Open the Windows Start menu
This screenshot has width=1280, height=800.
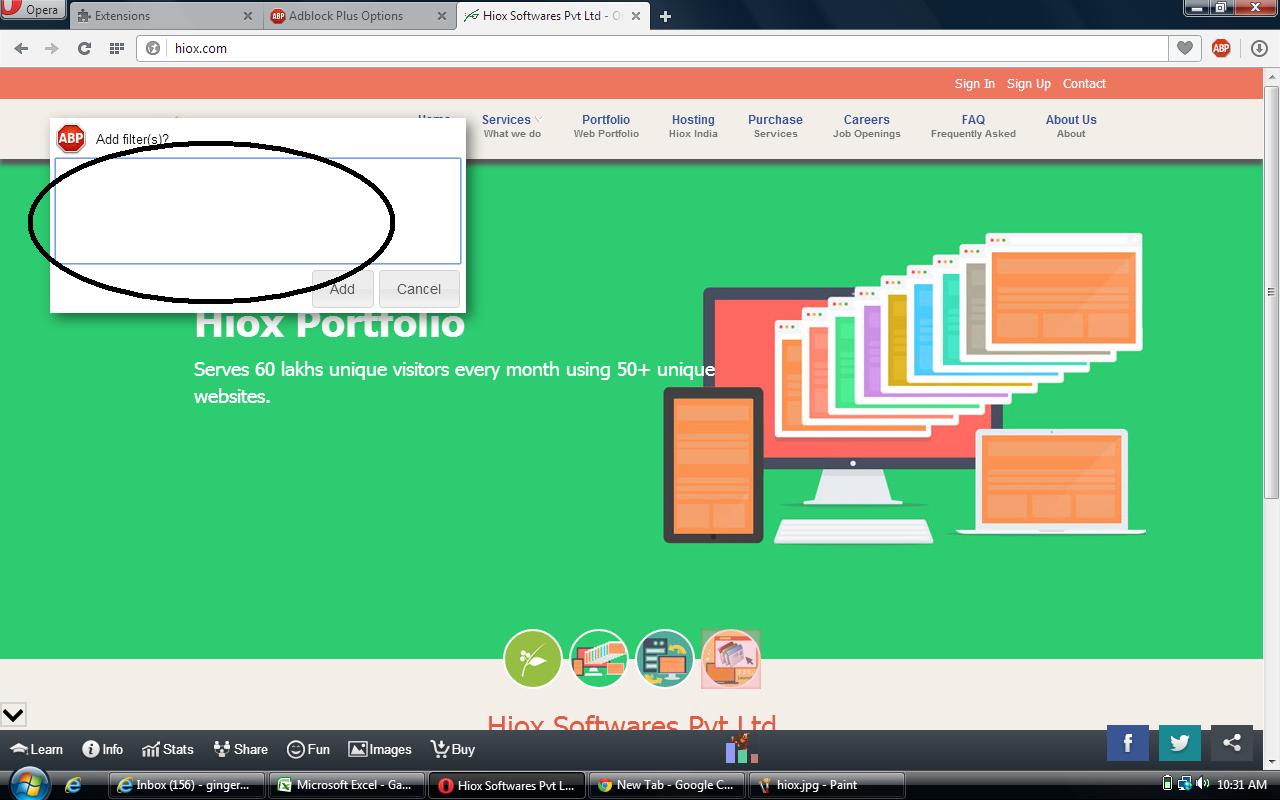tap(28, 784)
